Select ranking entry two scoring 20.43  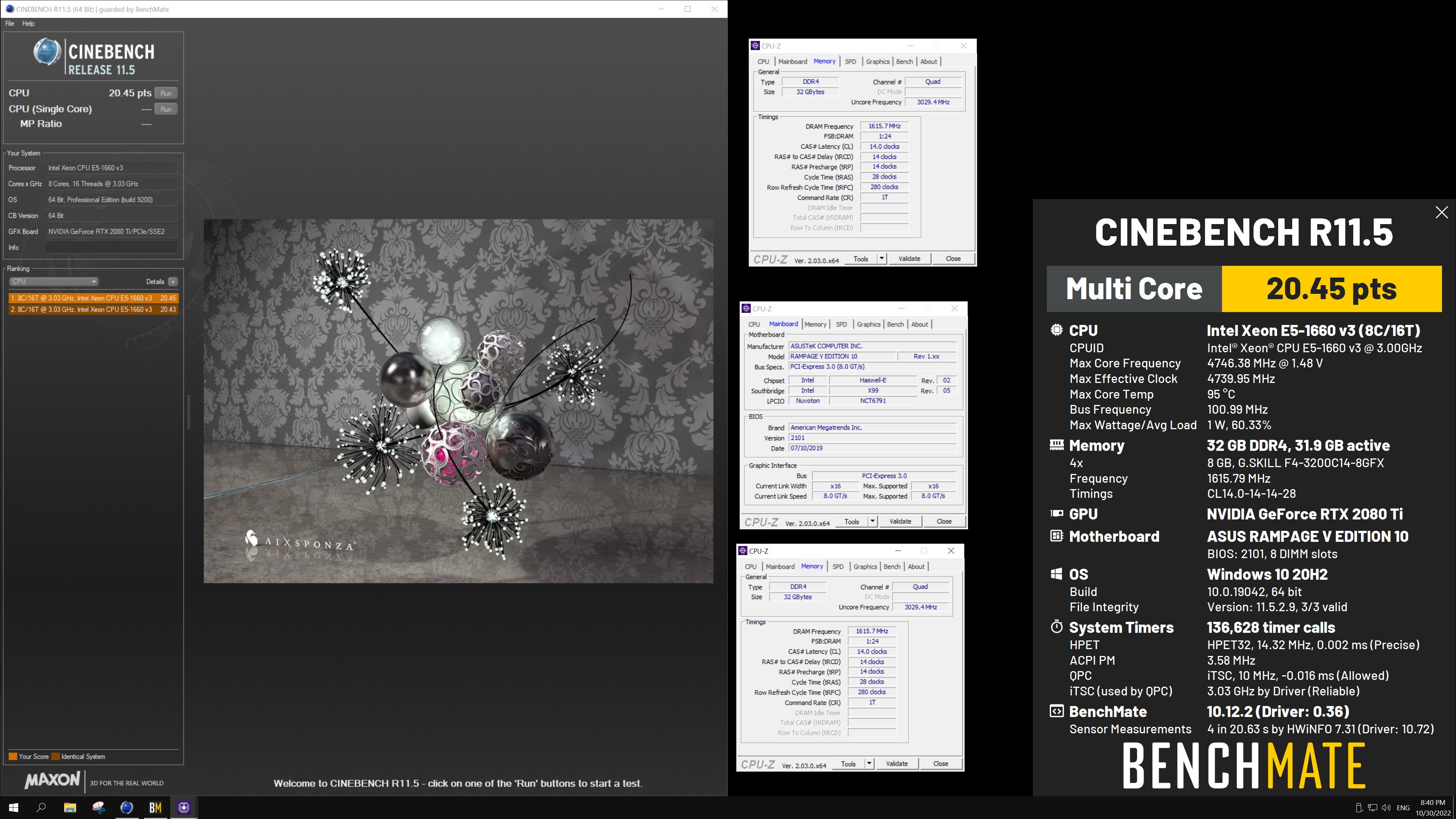coord(93,309)
